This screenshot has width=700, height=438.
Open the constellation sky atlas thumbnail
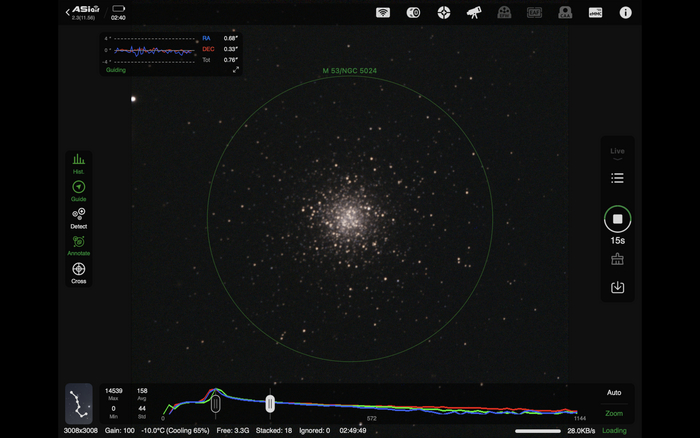tap(79, 403)
